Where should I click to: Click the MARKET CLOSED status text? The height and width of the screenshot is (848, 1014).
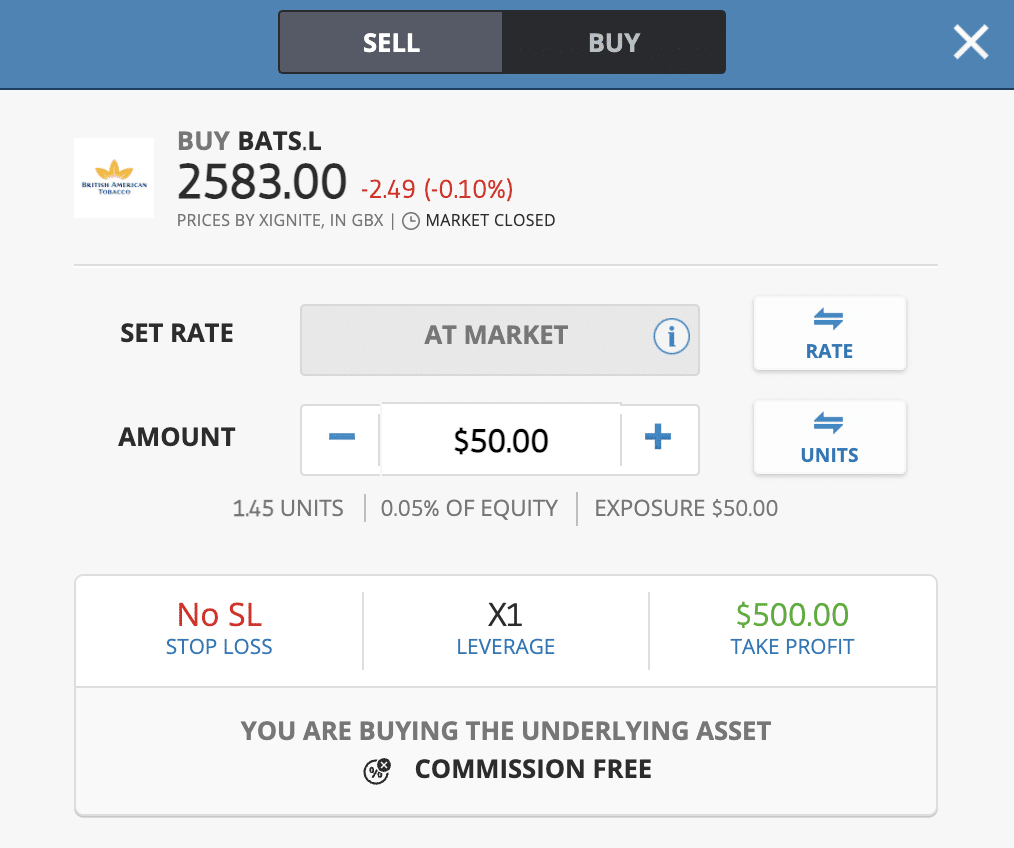[490, 221]
